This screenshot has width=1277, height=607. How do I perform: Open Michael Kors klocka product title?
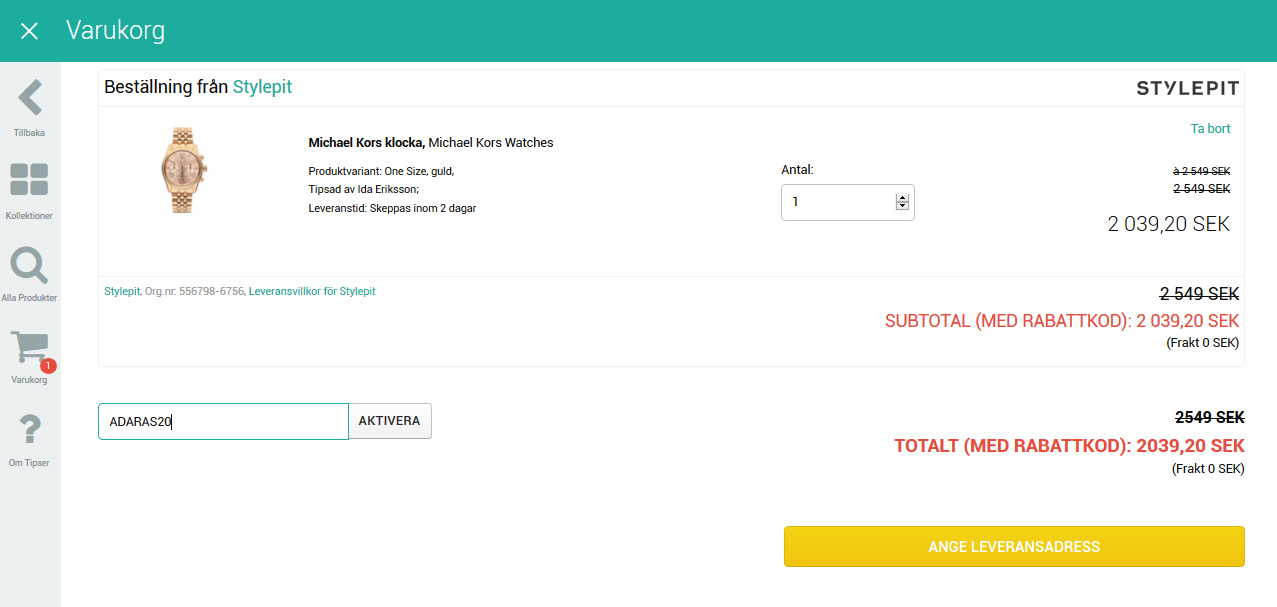367,143
